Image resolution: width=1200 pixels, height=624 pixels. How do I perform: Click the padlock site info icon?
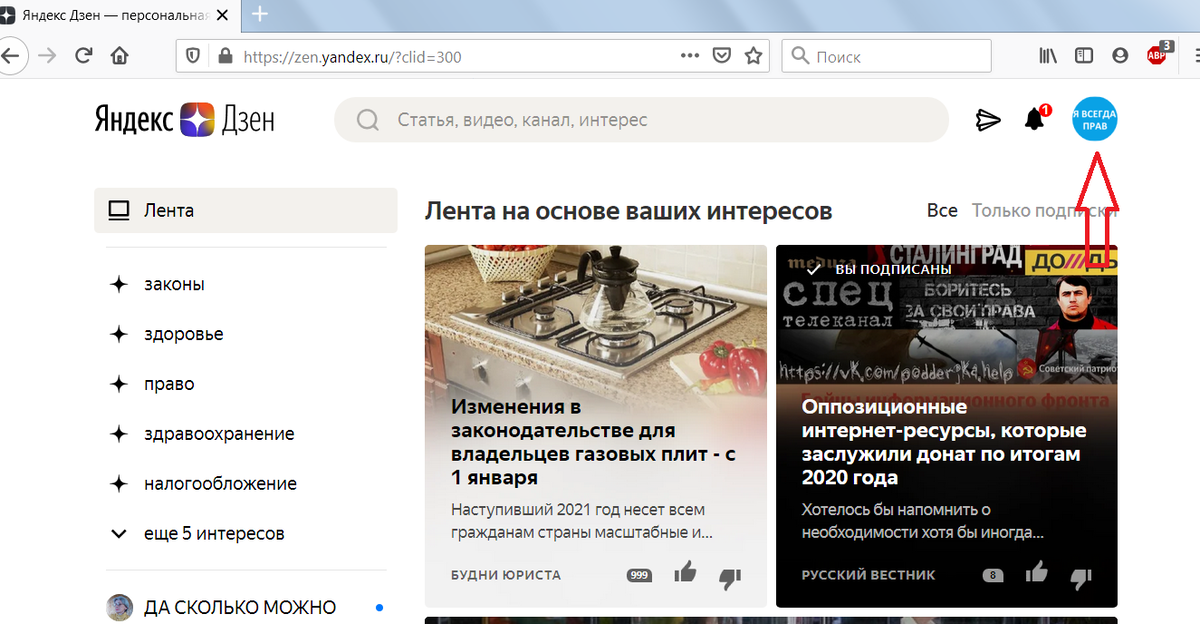pos(223,57)
